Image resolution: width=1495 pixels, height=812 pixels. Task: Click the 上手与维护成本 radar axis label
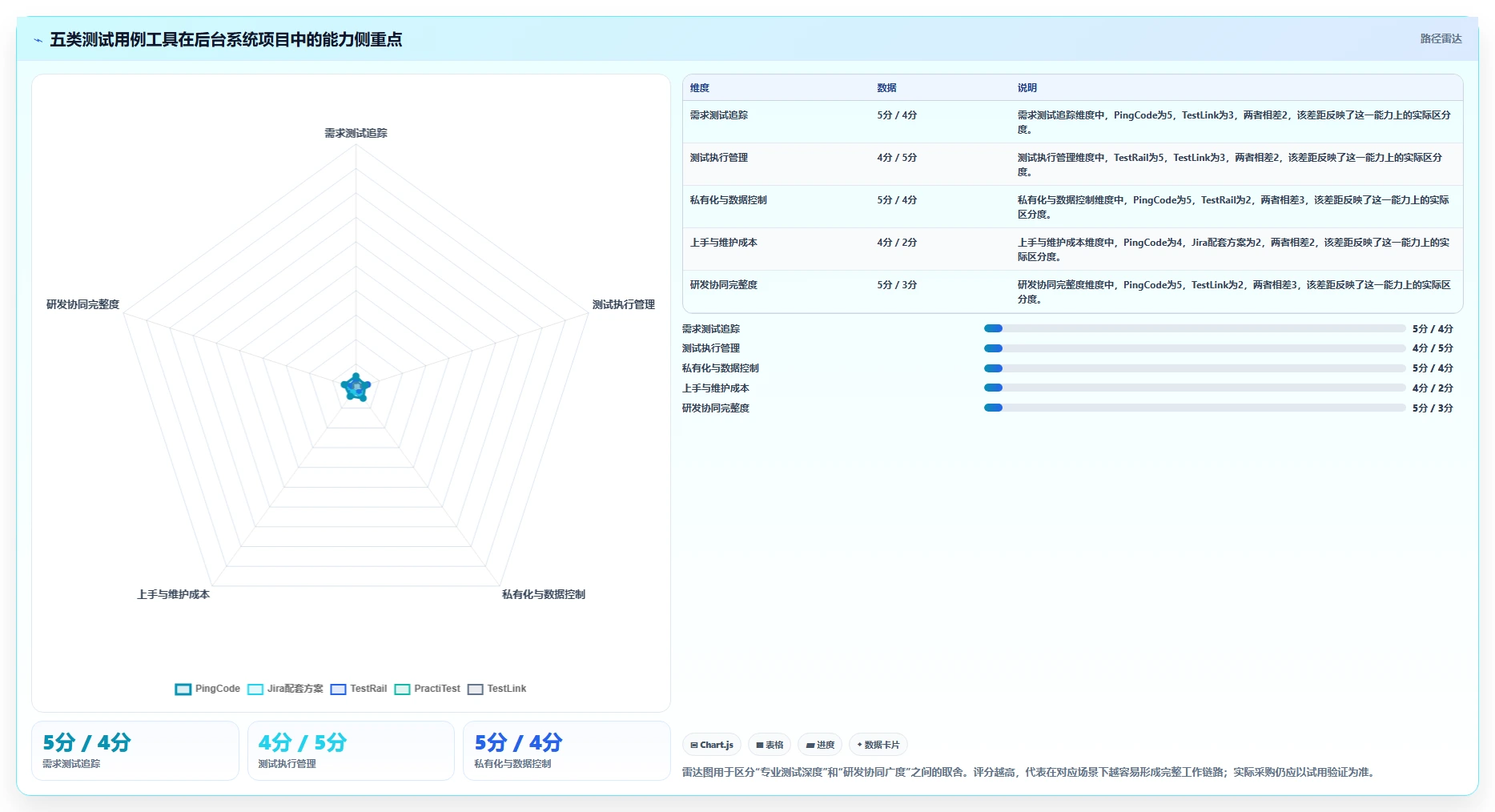pyautogui.click(x=173, y=594)
